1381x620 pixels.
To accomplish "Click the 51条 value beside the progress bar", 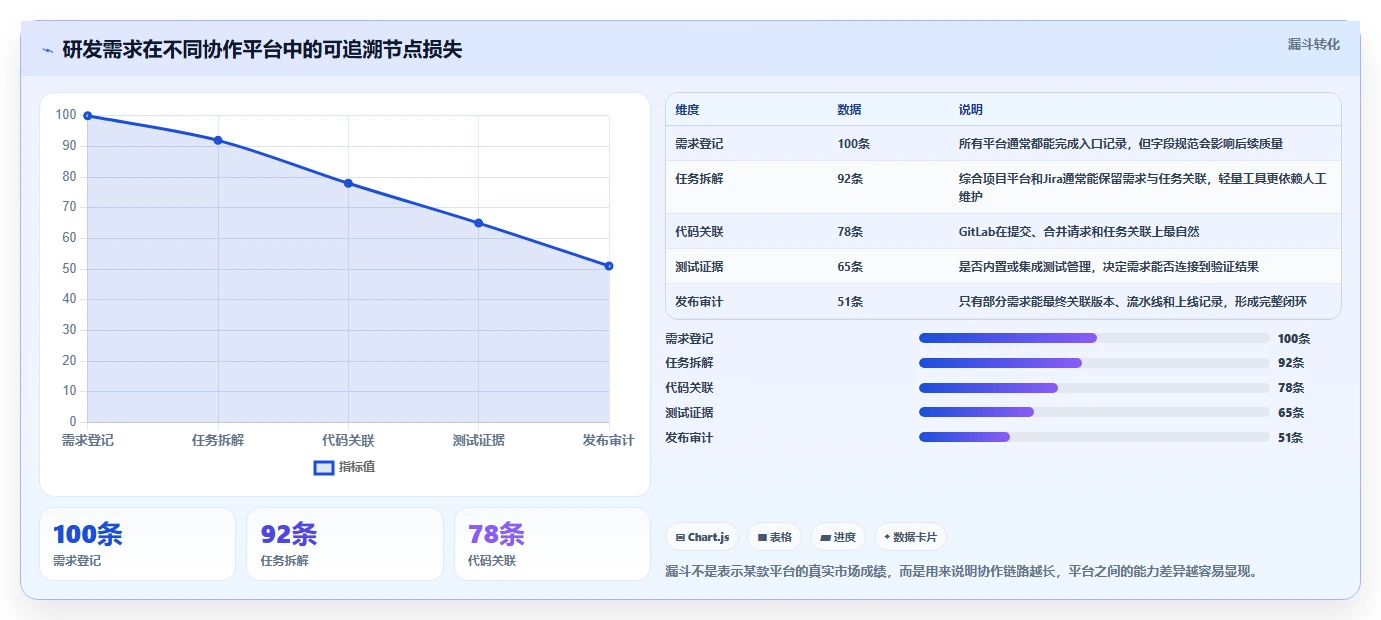I will (1291, 438).
